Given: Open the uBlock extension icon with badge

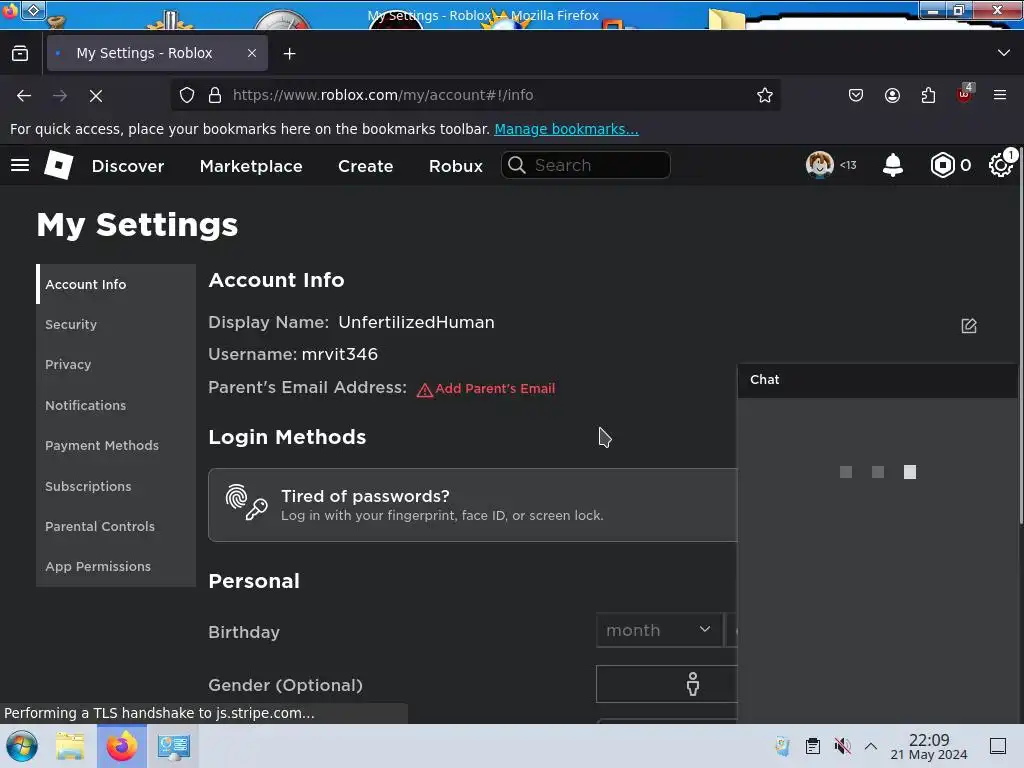Looking at the screenshot, I should 965,95.
